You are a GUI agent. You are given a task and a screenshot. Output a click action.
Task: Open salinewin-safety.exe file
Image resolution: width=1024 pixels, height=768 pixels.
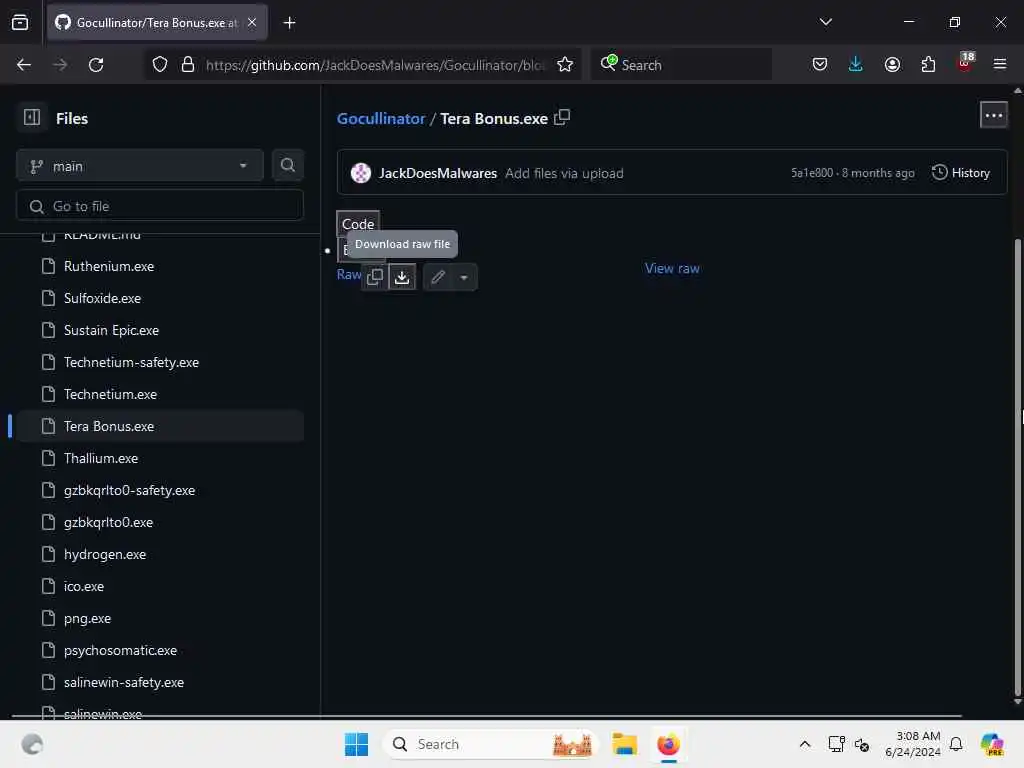(x=160, y=682)
